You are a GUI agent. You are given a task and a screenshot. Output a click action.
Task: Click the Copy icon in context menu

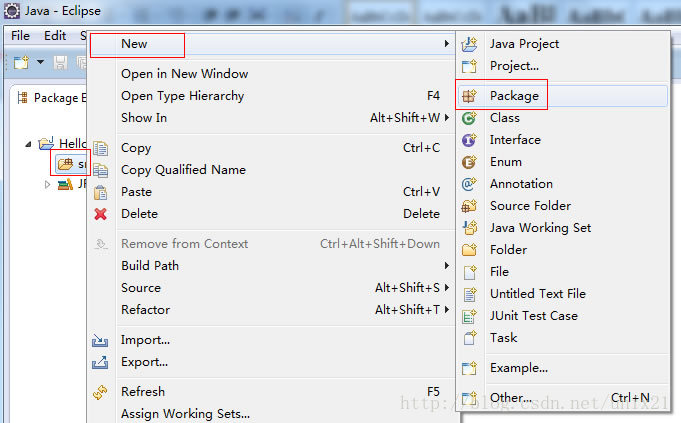tap(100, 149)
